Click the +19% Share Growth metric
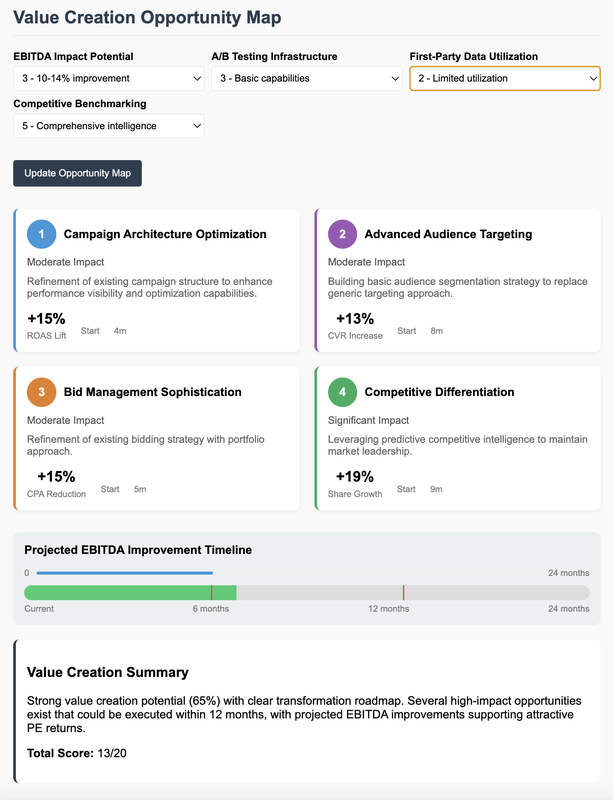The image size is (613, 800). tap(355, 477)
